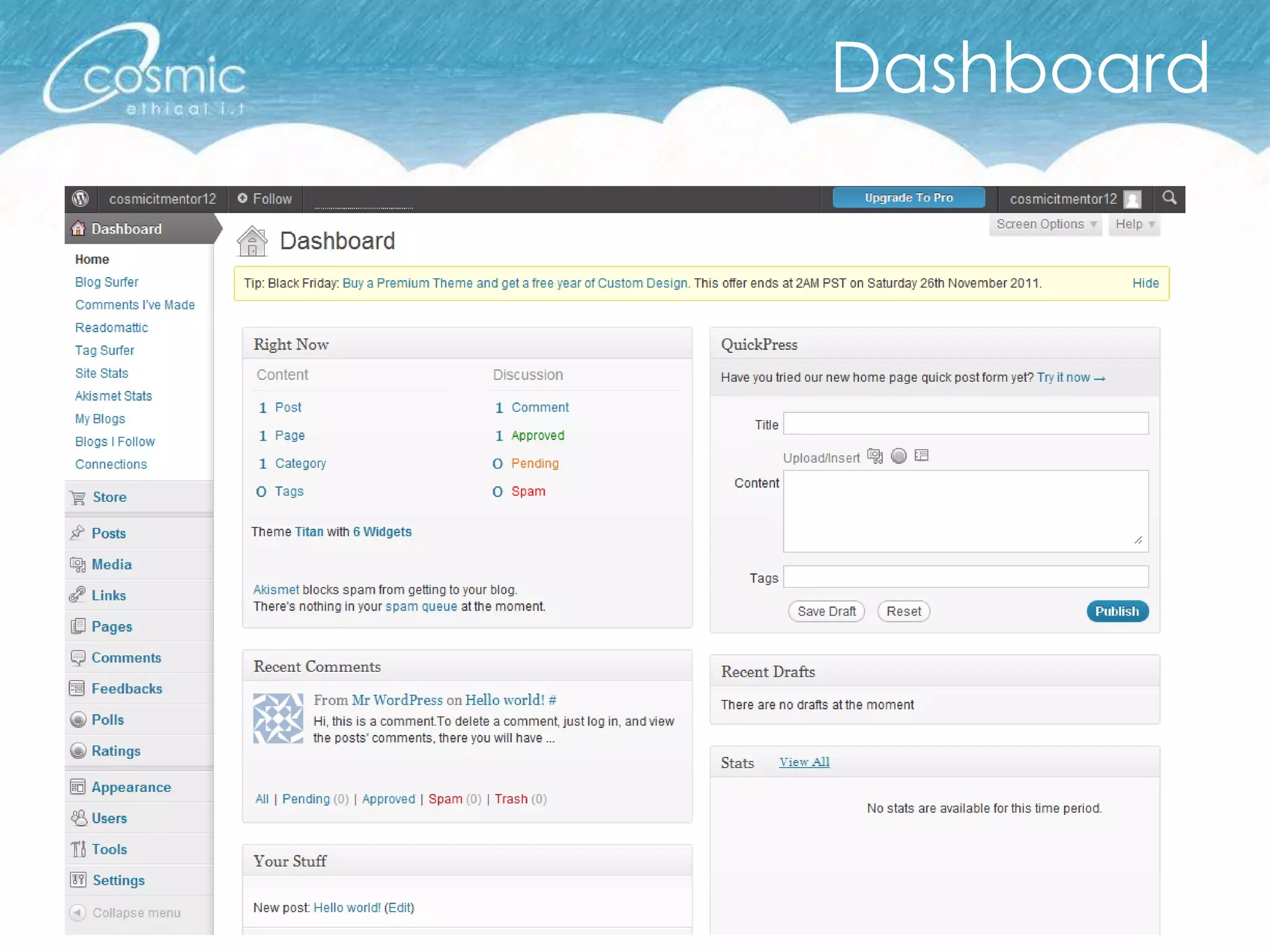Click Save Draft in QuickPress
The height and width of the screenshot is (952, 1270).
click(x=827, y=611)
